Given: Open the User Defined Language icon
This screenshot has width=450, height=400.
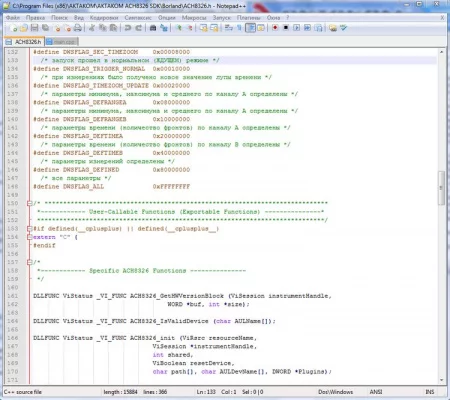Looking at the screenshot, I should (x=261, y=28).
